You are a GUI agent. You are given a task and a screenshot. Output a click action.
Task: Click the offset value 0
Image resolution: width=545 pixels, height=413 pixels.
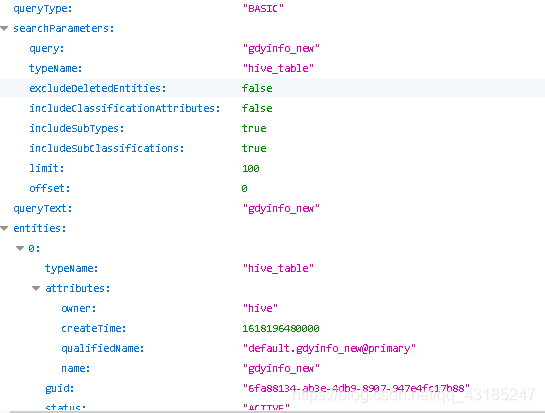click(244, 188)
